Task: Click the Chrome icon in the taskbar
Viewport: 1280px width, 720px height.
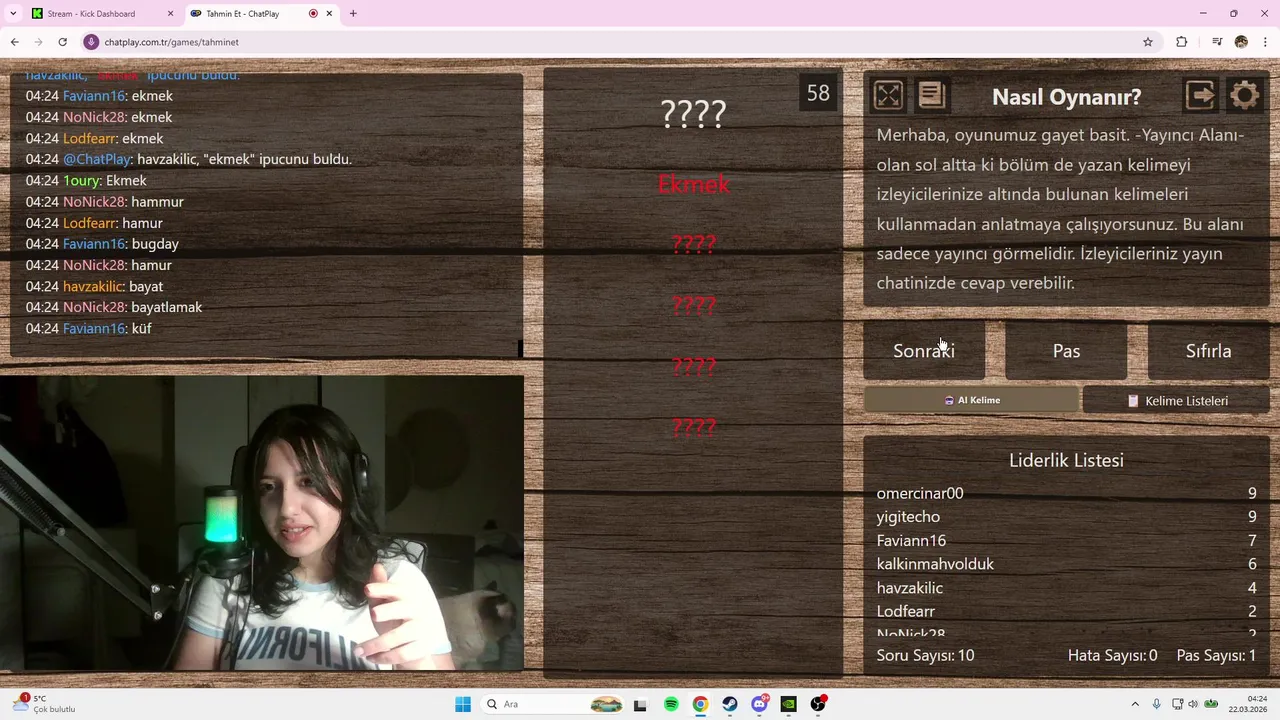Action: coord(700,704)
